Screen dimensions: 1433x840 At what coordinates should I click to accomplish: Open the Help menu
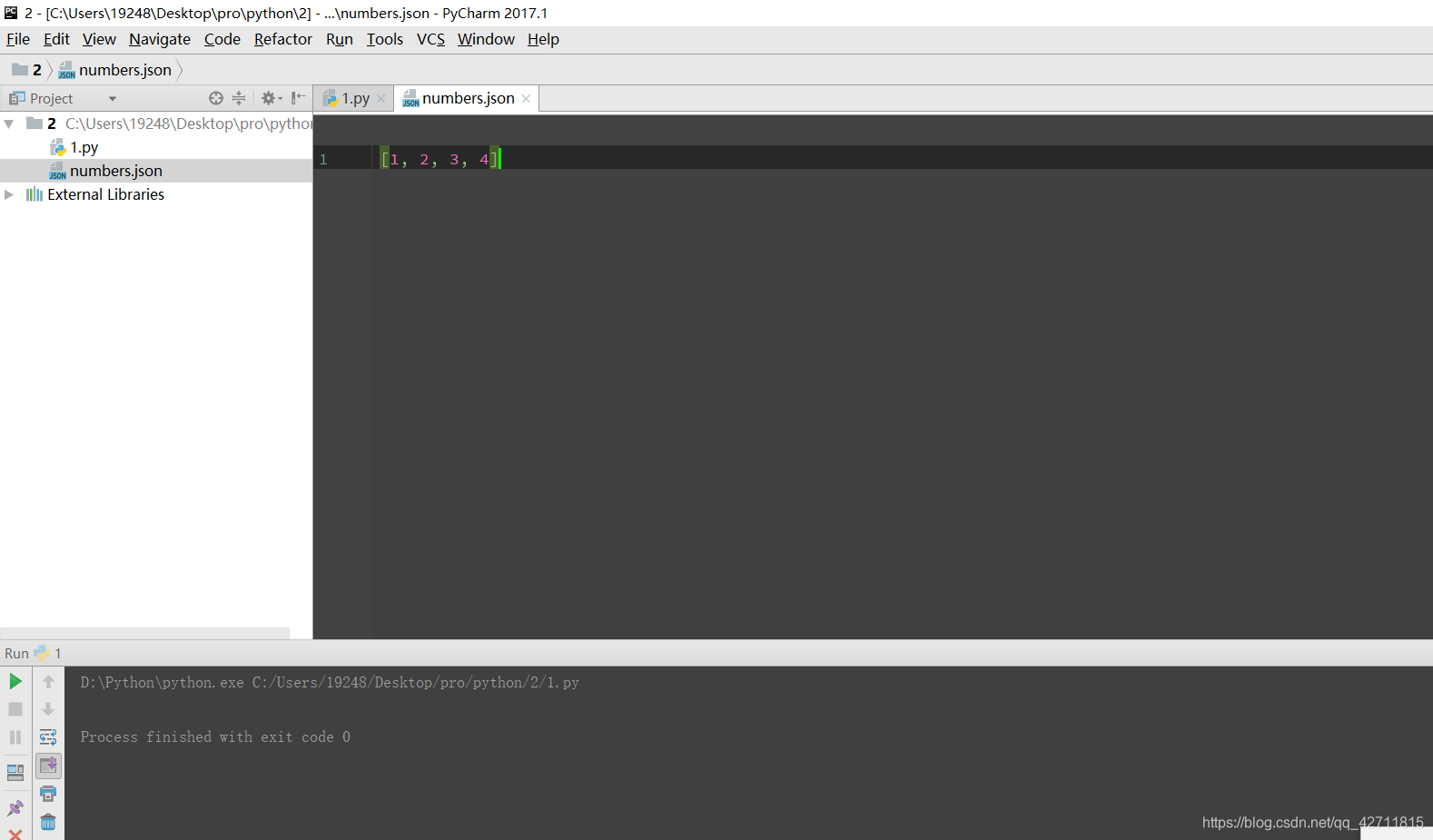[x=543, y=39]
